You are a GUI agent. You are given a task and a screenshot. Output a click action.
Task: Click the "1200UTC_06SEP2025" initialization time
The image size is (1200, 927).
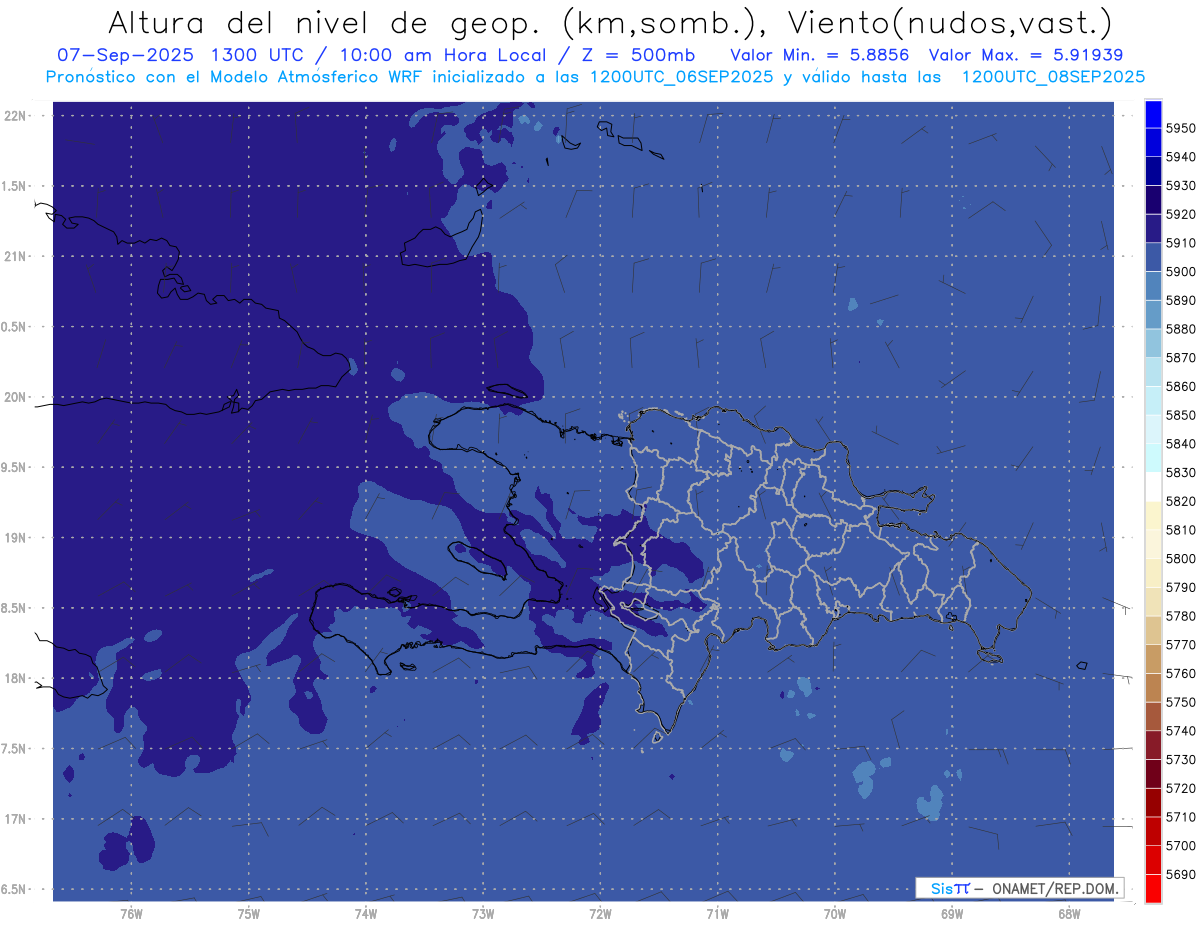coord(681,76)
